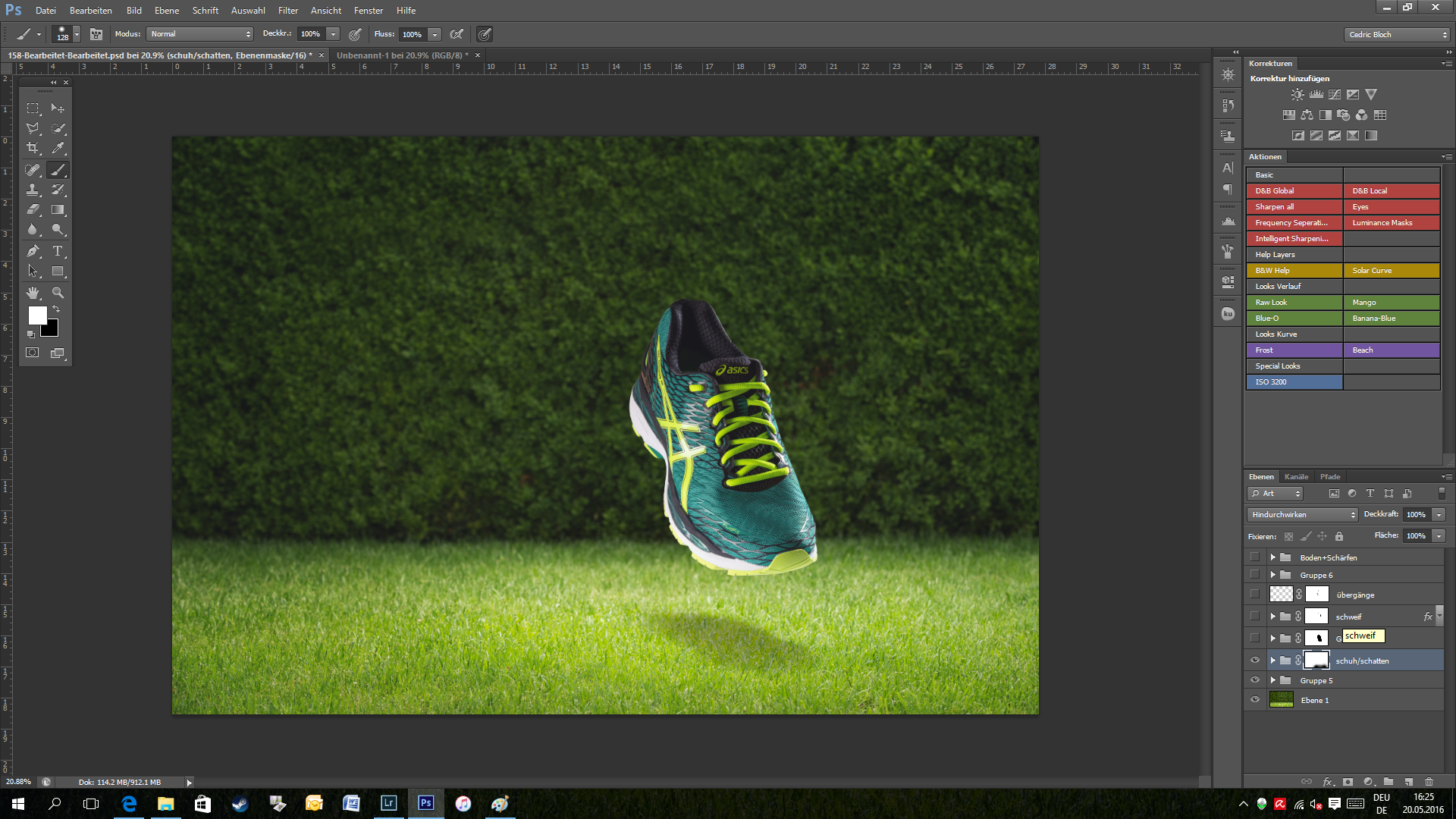Screen dimensions: 1456x819
Task: Add a Color Balance adjustment
Action: pyautogui.click(x=1307, y=115)
